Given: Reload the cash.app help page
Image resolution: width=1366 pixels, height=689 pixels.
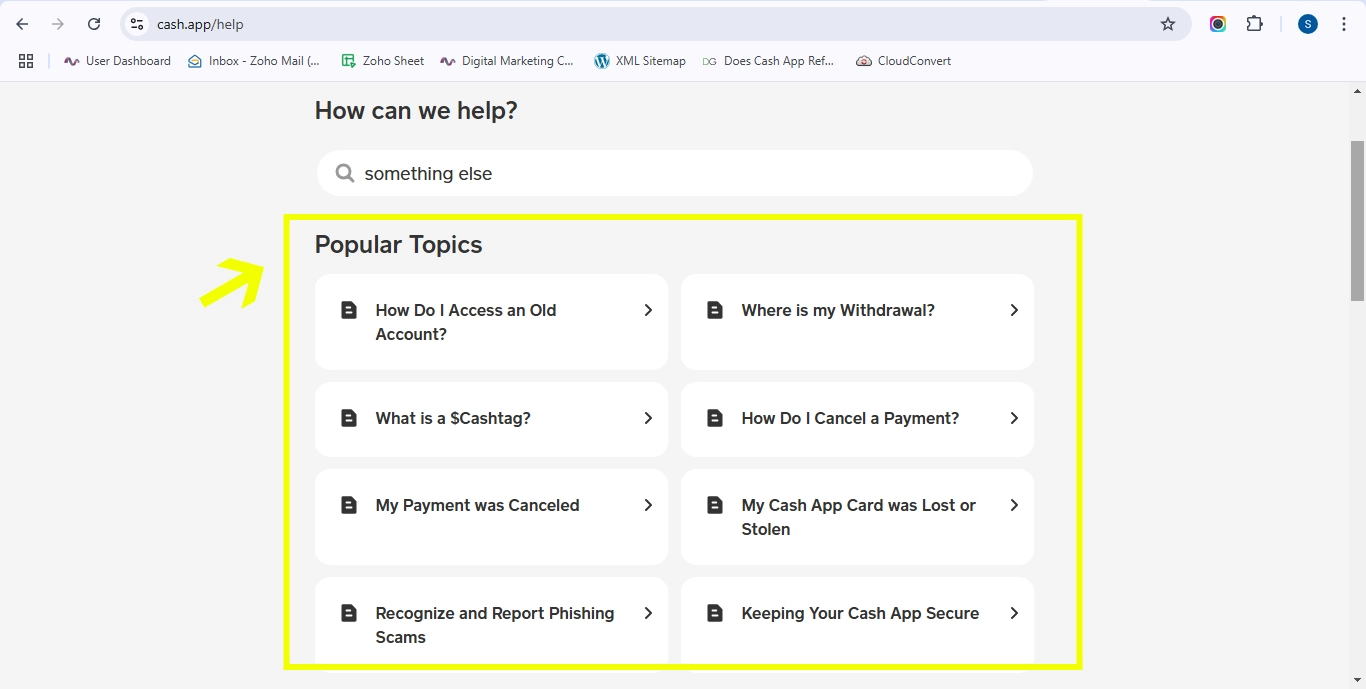Looking at the screenshot, I should coord(94,24).
